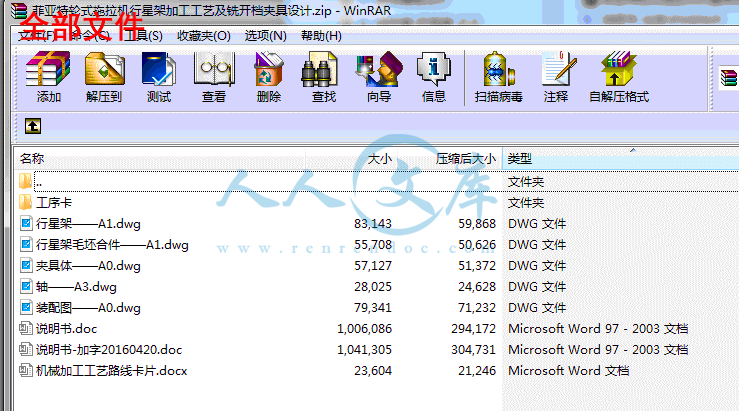This screenshot has height=411, width=739.
Task: Click size value 79,341
Action: (373, 308)
